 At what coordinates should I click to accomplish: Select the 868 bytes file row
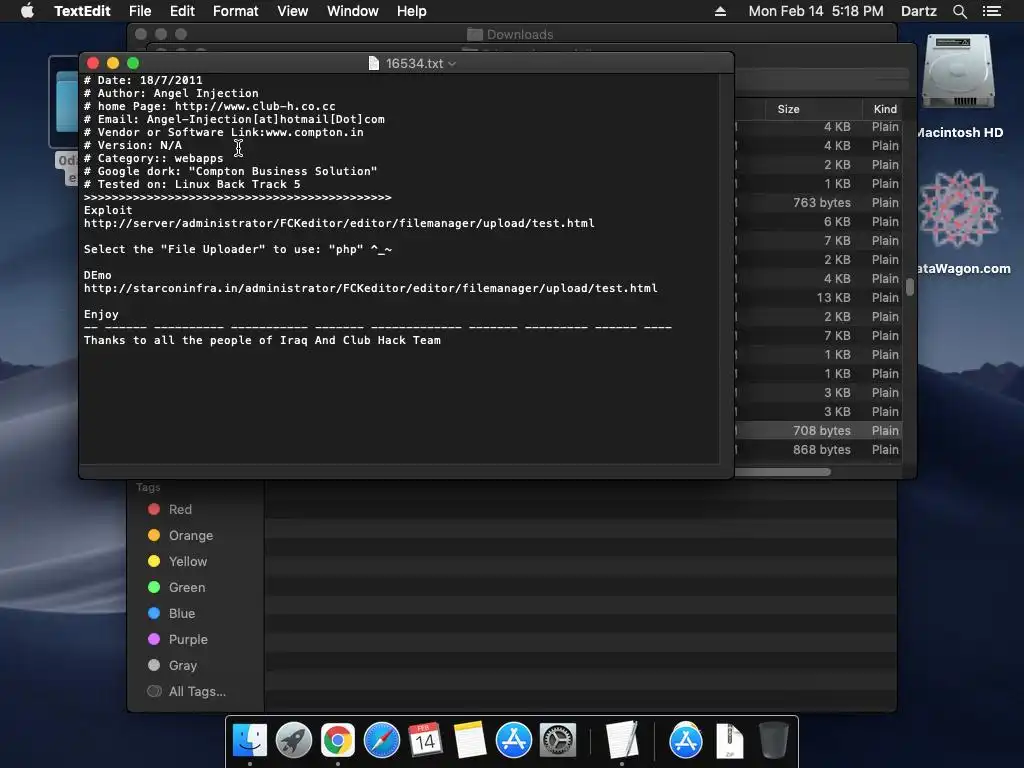click(x=819, y=450)
